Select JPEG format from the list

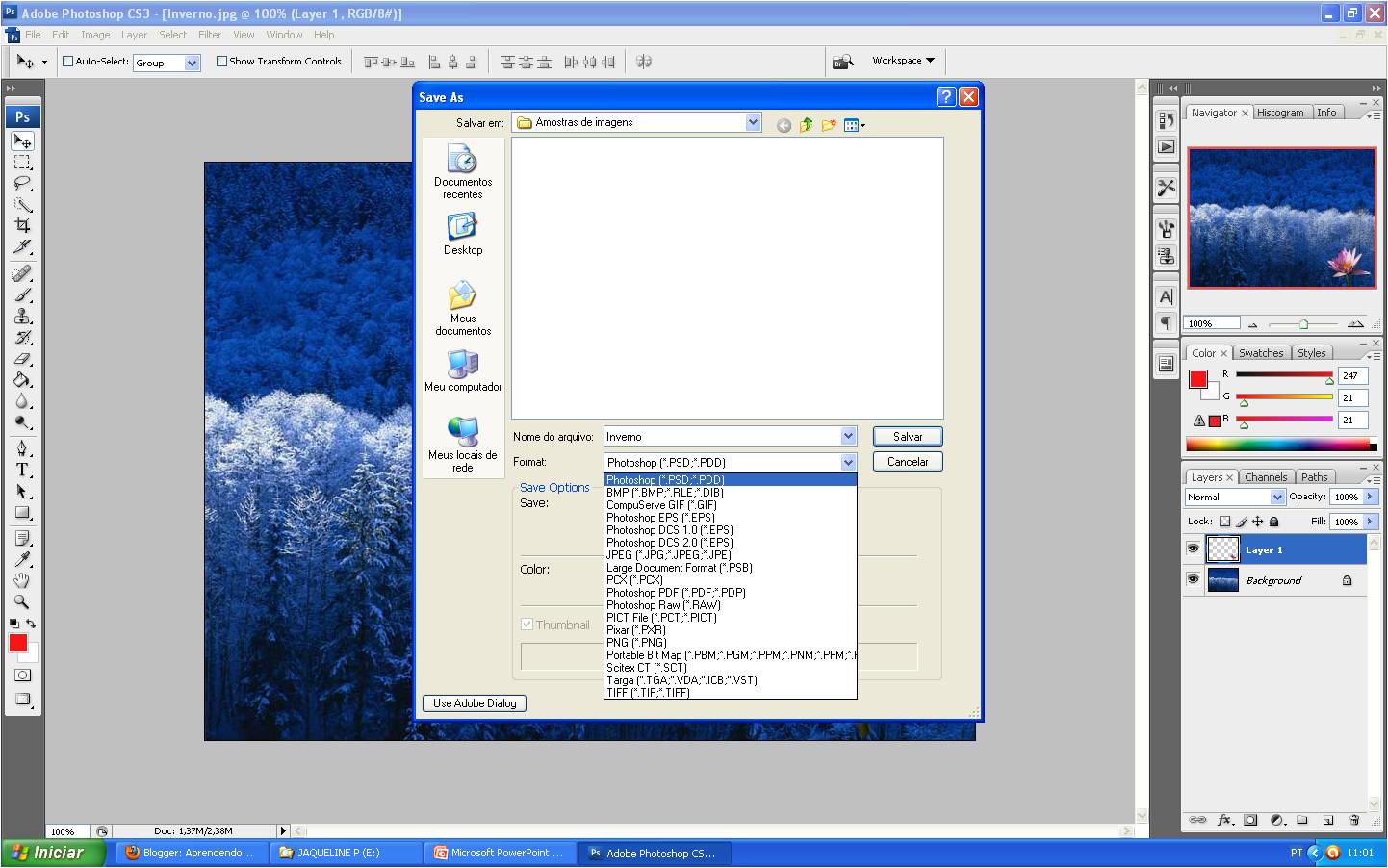[x=667, y=554]
